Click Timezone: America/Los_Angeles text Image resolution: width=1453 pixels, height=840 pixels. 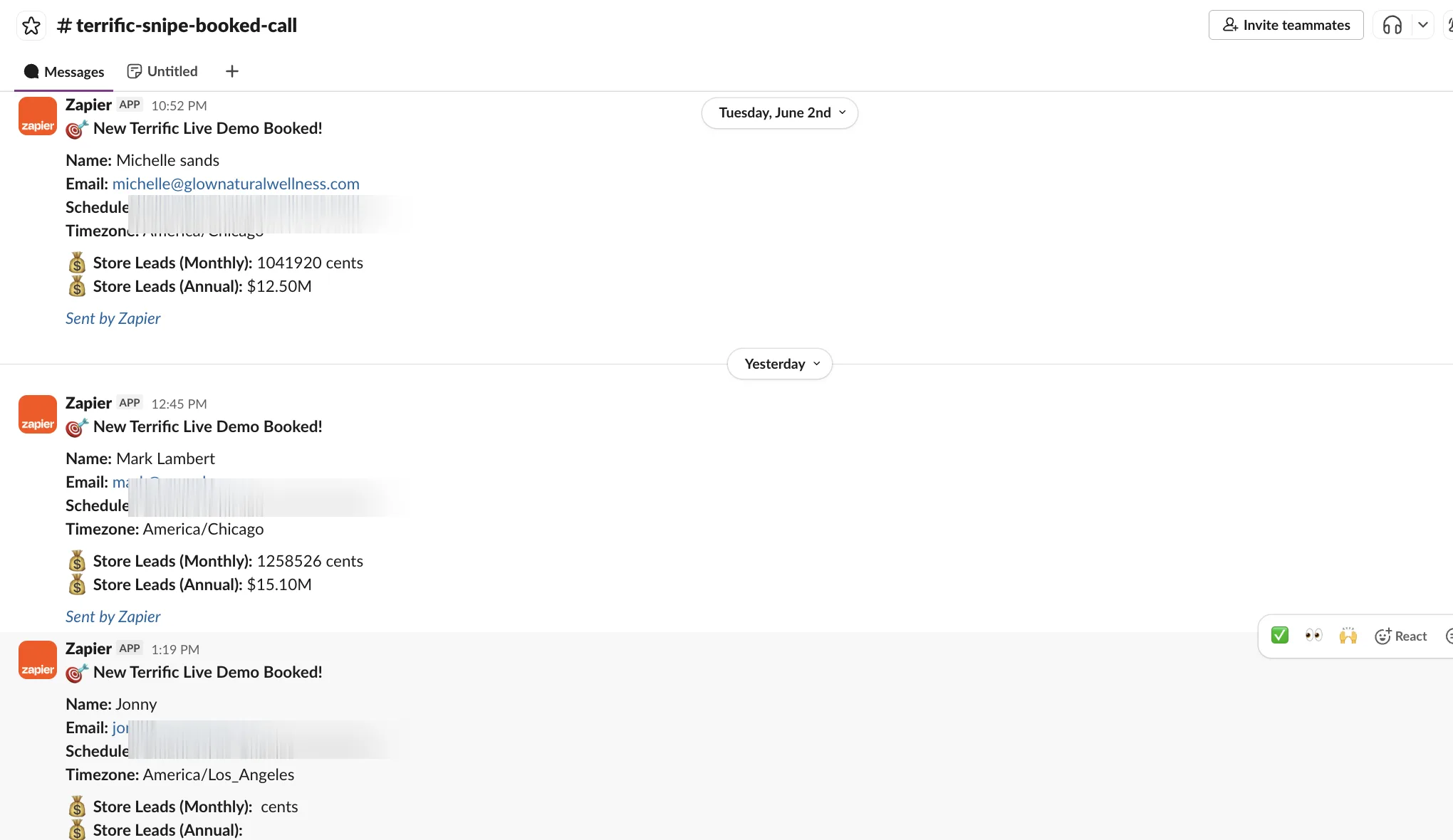pyautogui.click(x=180, y=775)
